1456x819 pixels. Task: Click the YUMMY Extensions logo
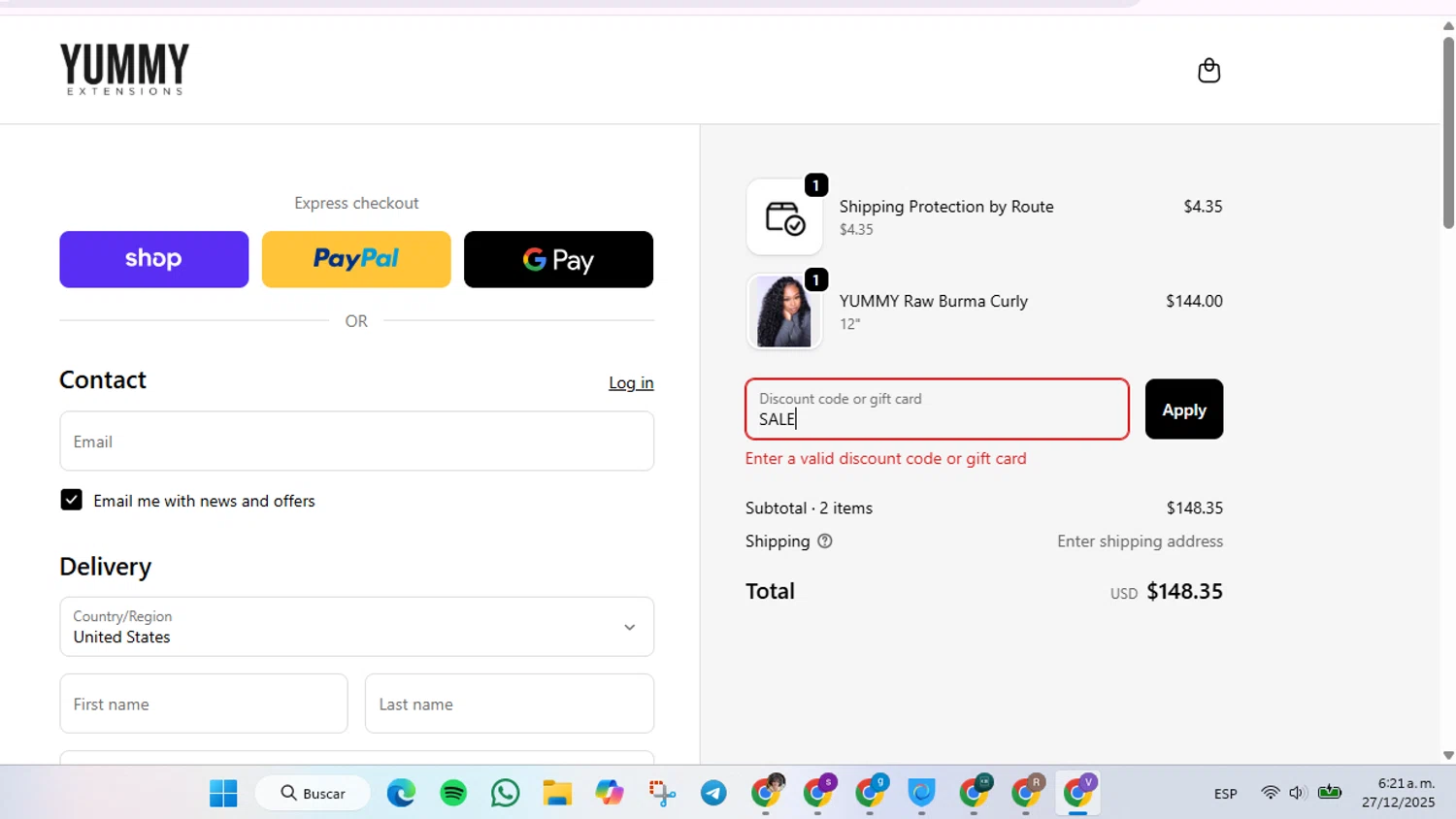(x=124, y=69)
